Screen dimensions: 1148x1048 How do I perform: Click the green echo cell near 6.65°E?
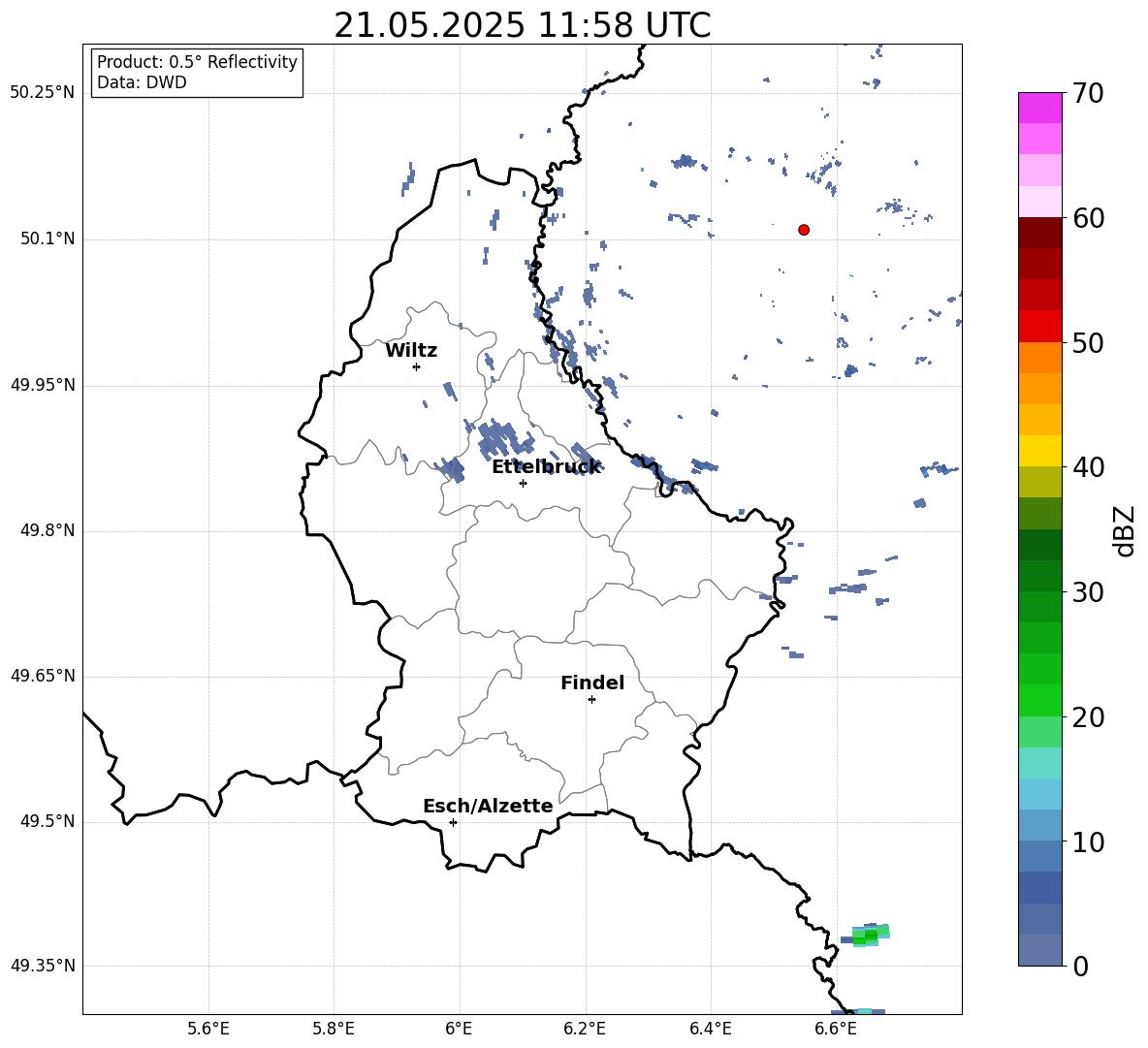pyautogui.click(x=870, y=936)
